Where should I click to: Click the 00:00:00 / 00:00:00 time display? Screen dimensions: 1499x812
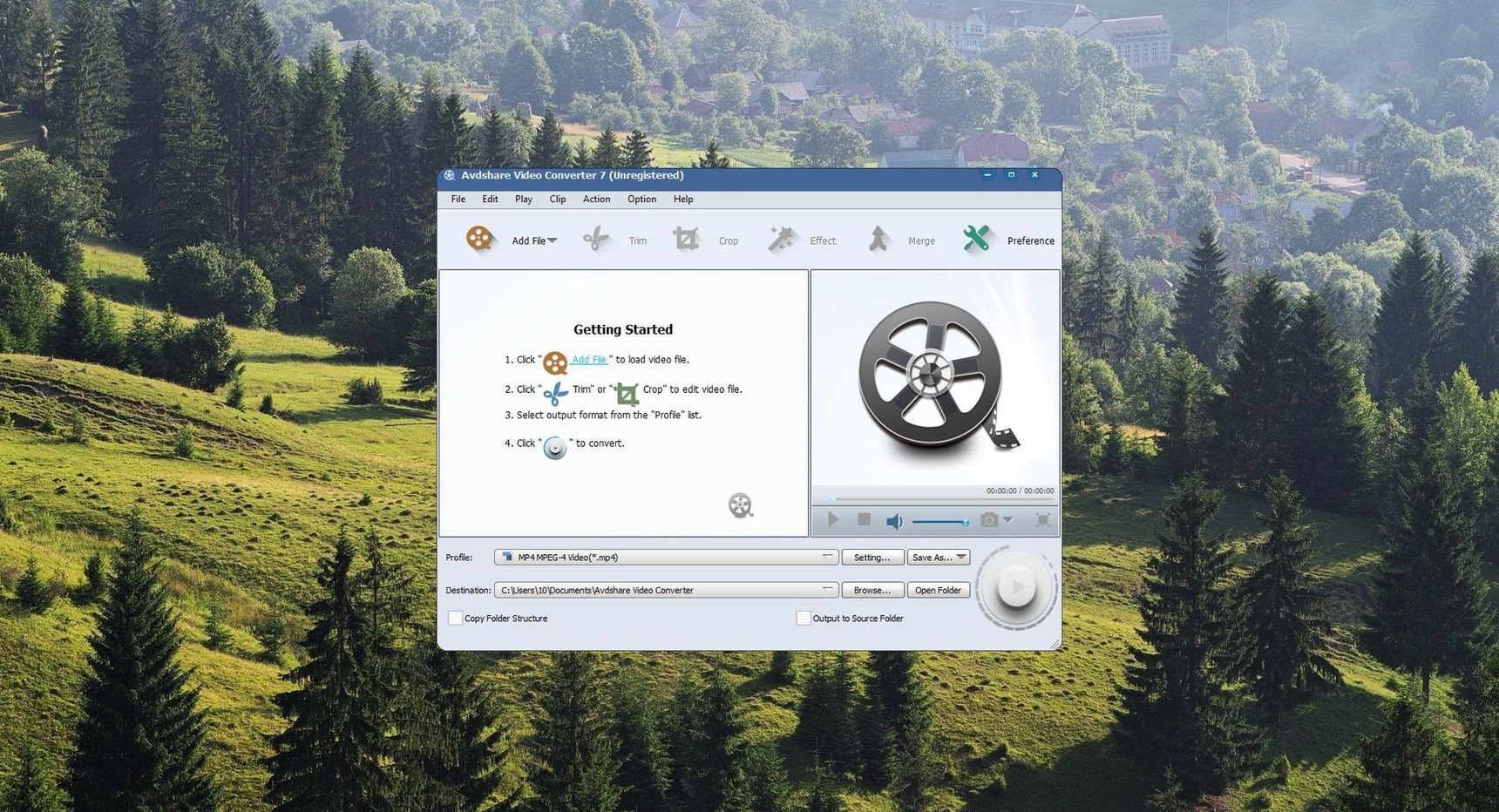(x=1020, y=491)
